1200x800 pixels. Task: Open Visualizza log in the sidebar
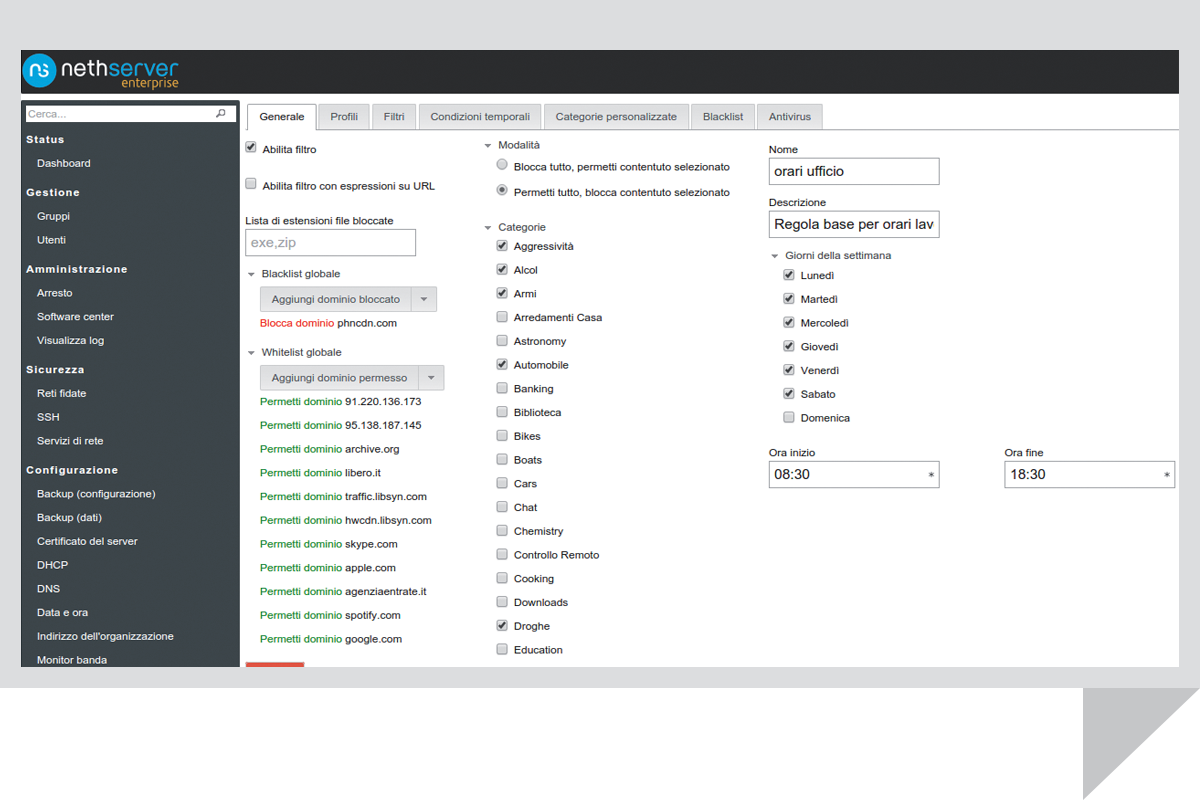70,341
